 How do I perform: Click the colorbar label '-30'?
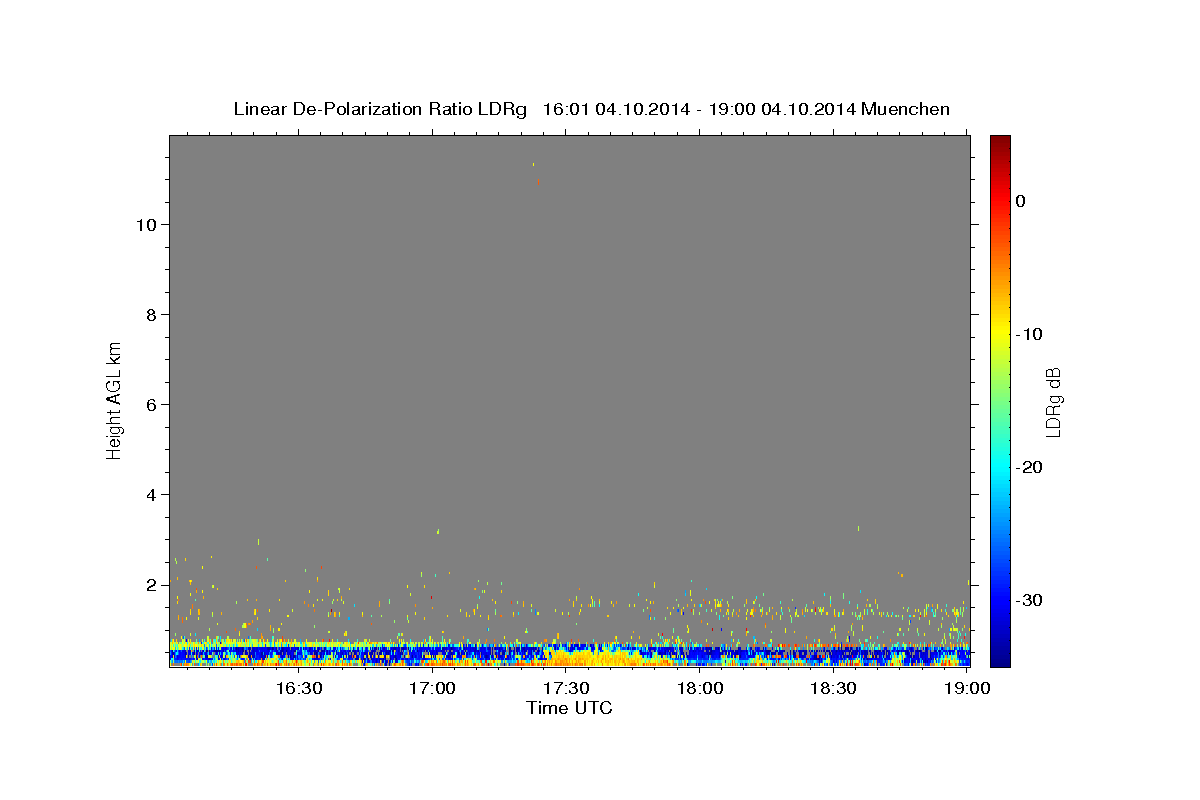click(1029, 600)
